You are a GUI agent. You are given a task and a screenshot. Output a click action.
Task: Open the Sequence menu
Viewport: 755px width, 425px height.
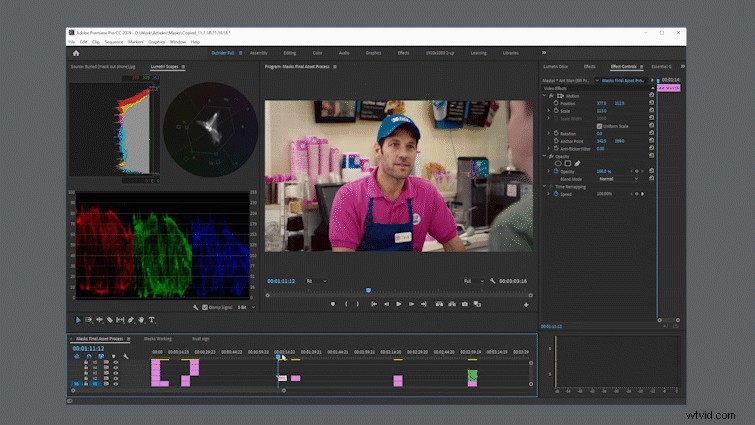[114, 42]
